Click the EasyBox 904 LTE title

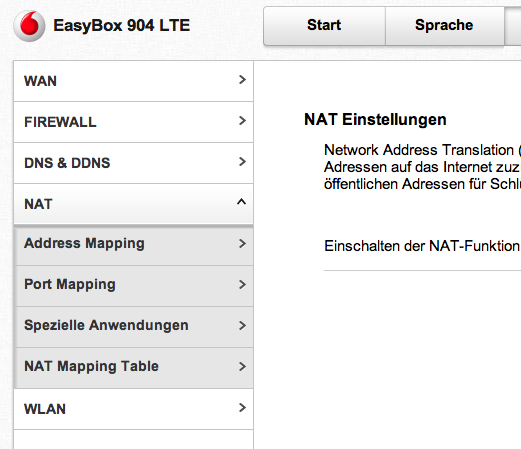(122, 26)
